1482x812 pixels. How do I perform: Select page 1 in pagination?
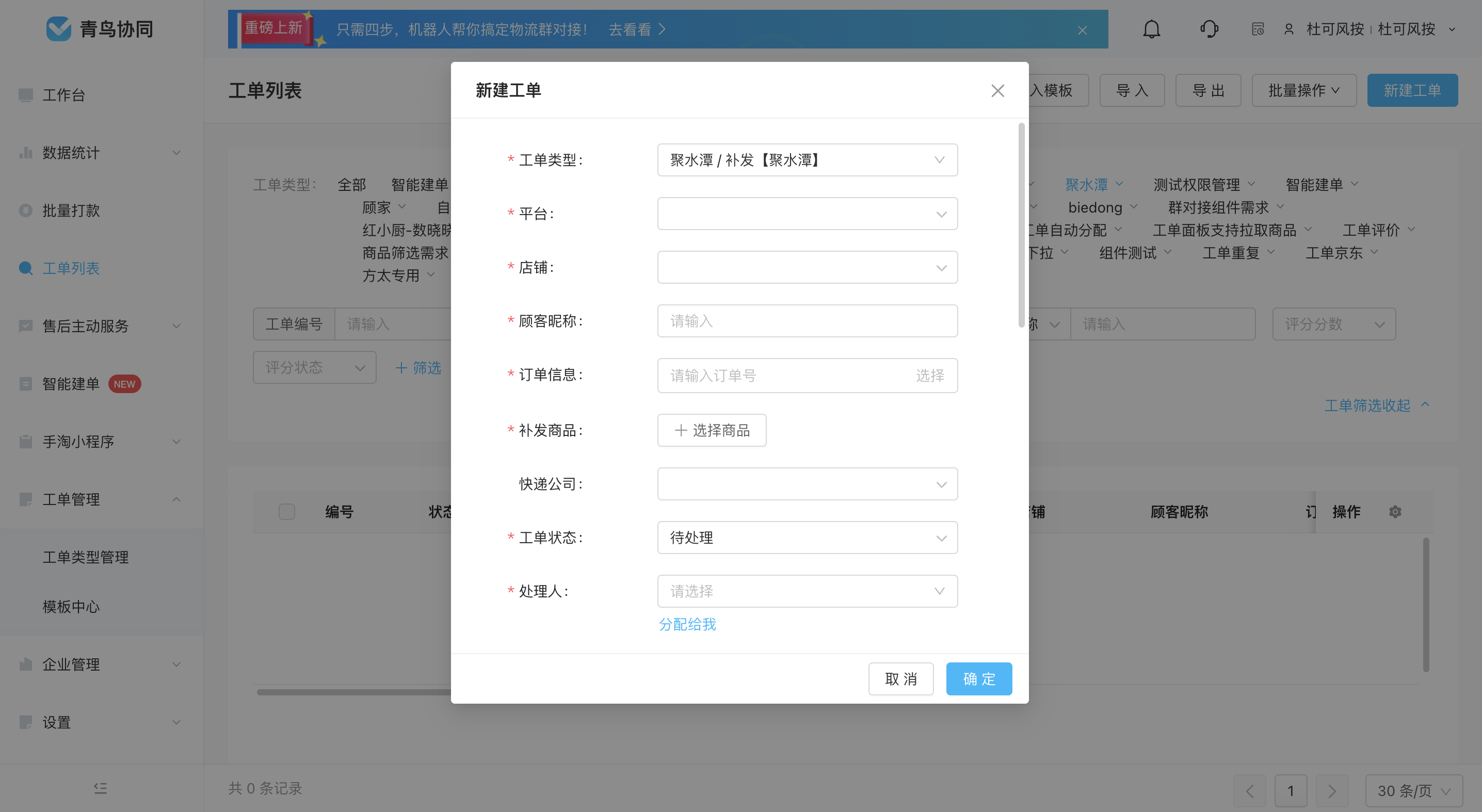(1291, 791)
